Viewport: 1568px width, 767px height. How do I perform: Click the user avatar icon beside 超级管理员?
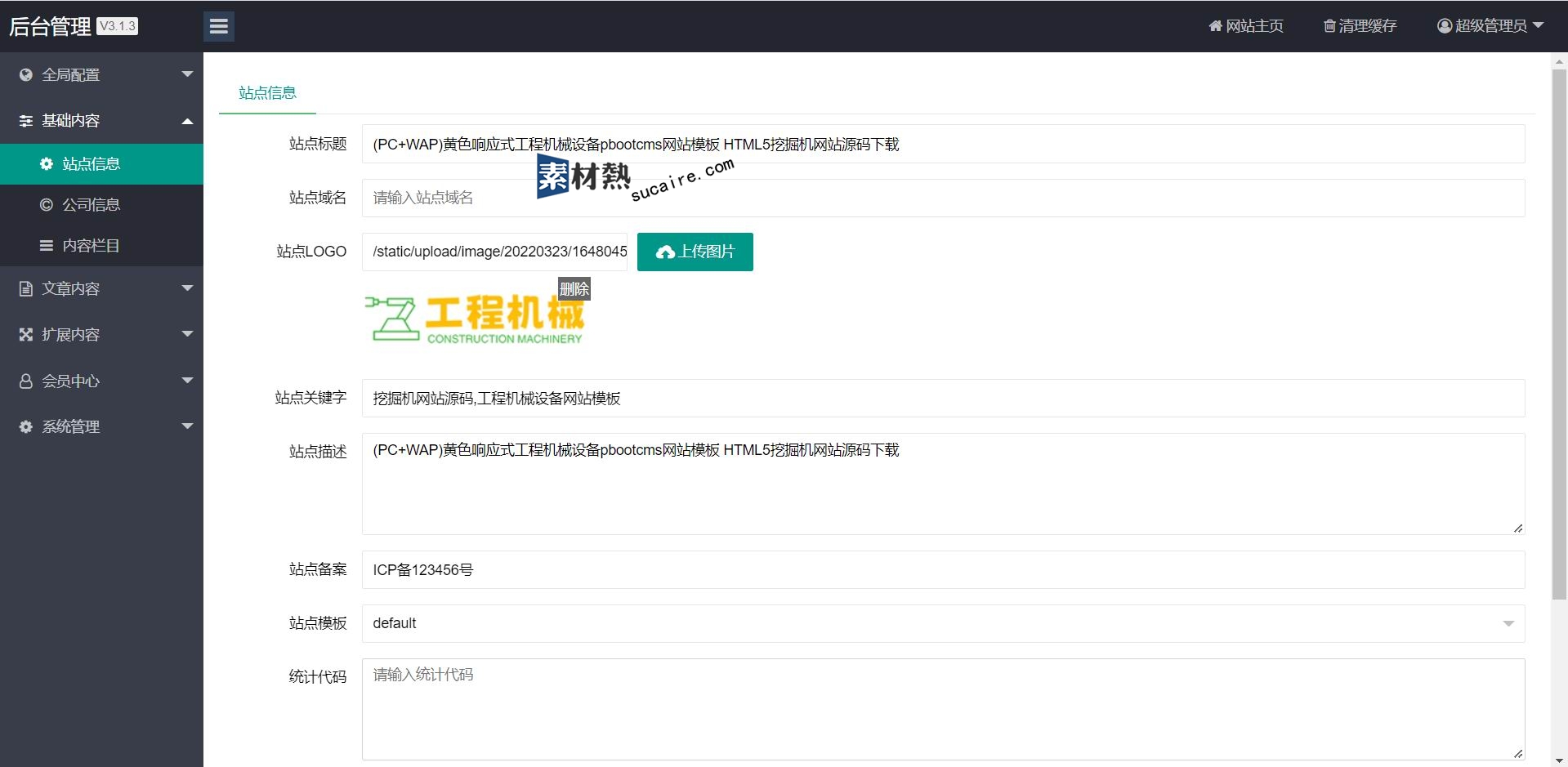[x=1445, y=26]
